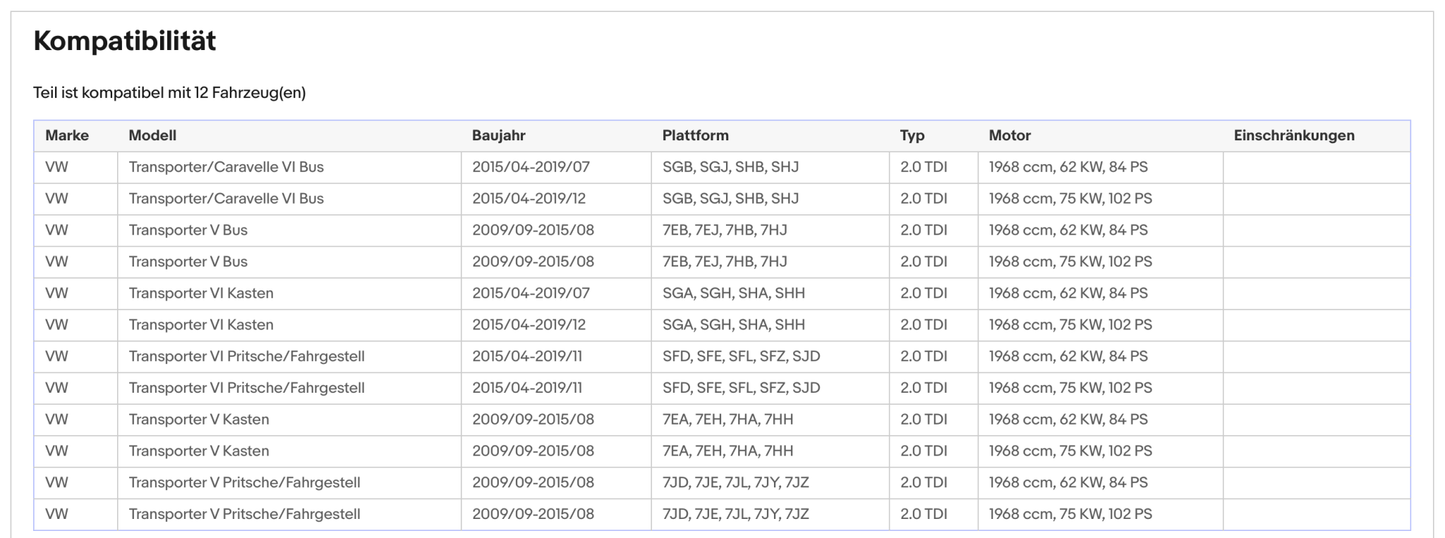Select the Modell column header

point(152,135)
